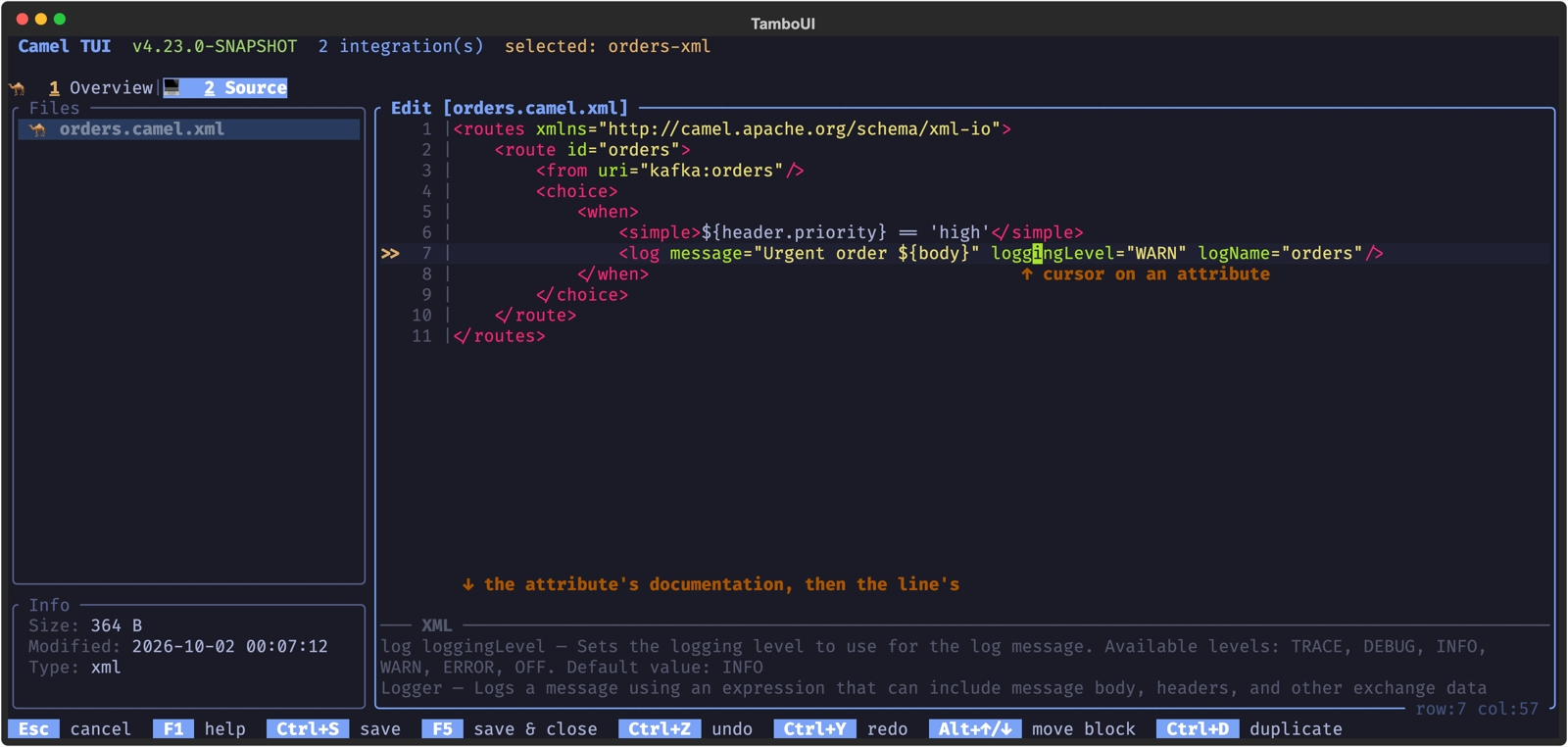This screenshot has height=747, width=1568.
Task: Click the v4.23.0-SNAPSHOT version label
Action: (215, 46)
